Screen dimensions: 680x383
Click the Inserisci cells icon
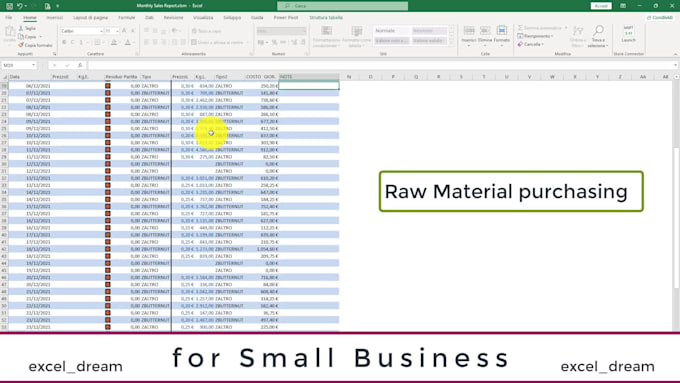pyautogui.click(x=469, y=30)
